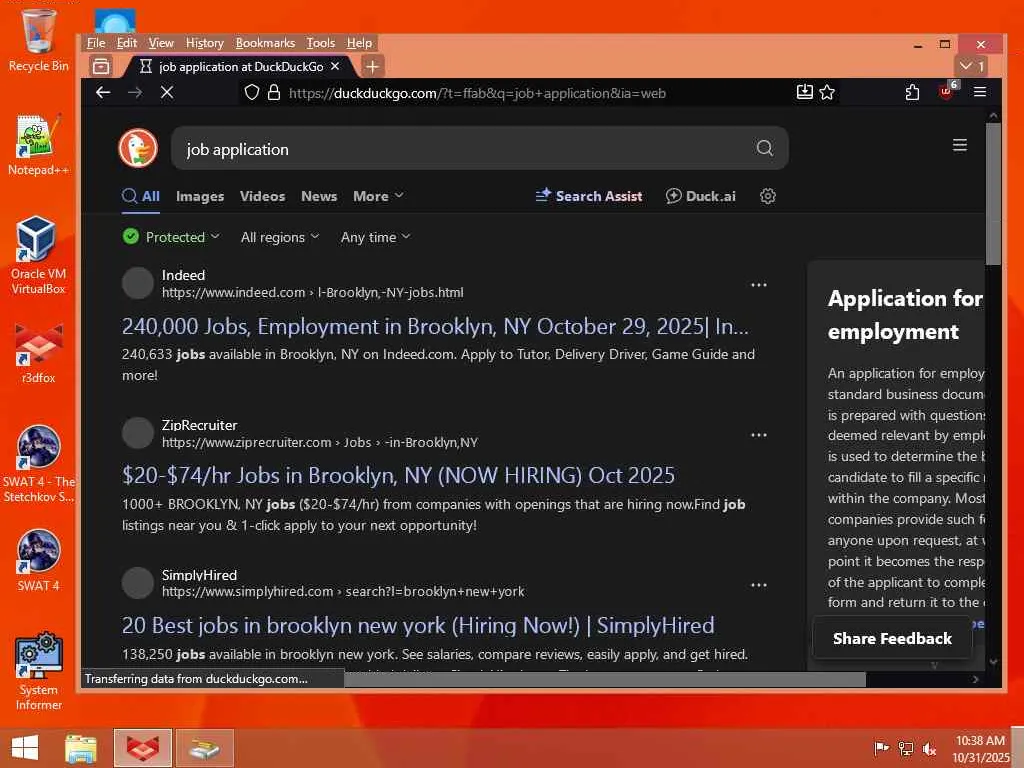
Task: Open Duck.ai chat
Action: 701,196
